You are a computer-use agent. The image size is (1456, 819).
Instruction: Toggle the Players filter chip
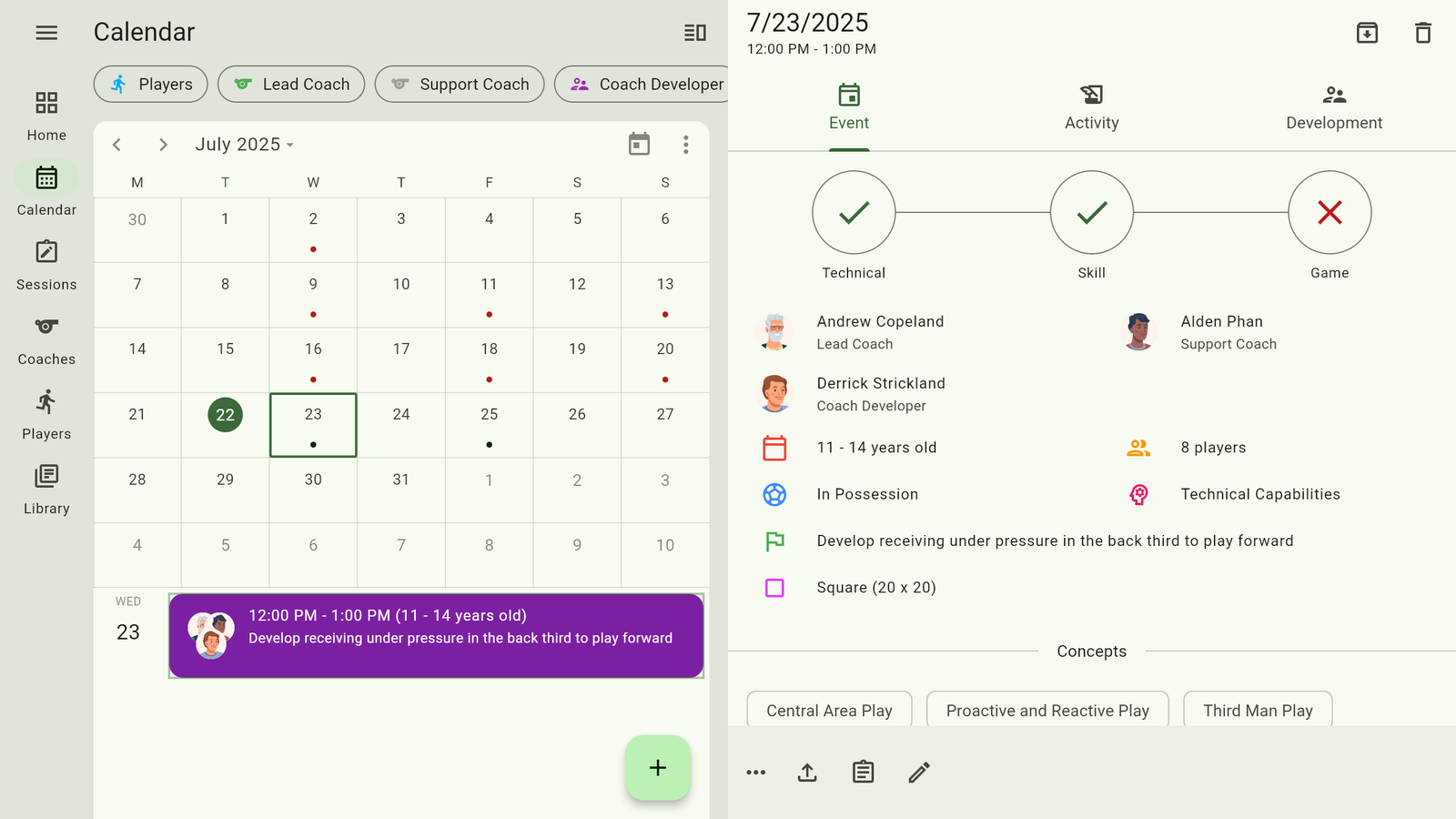[151, 85]
